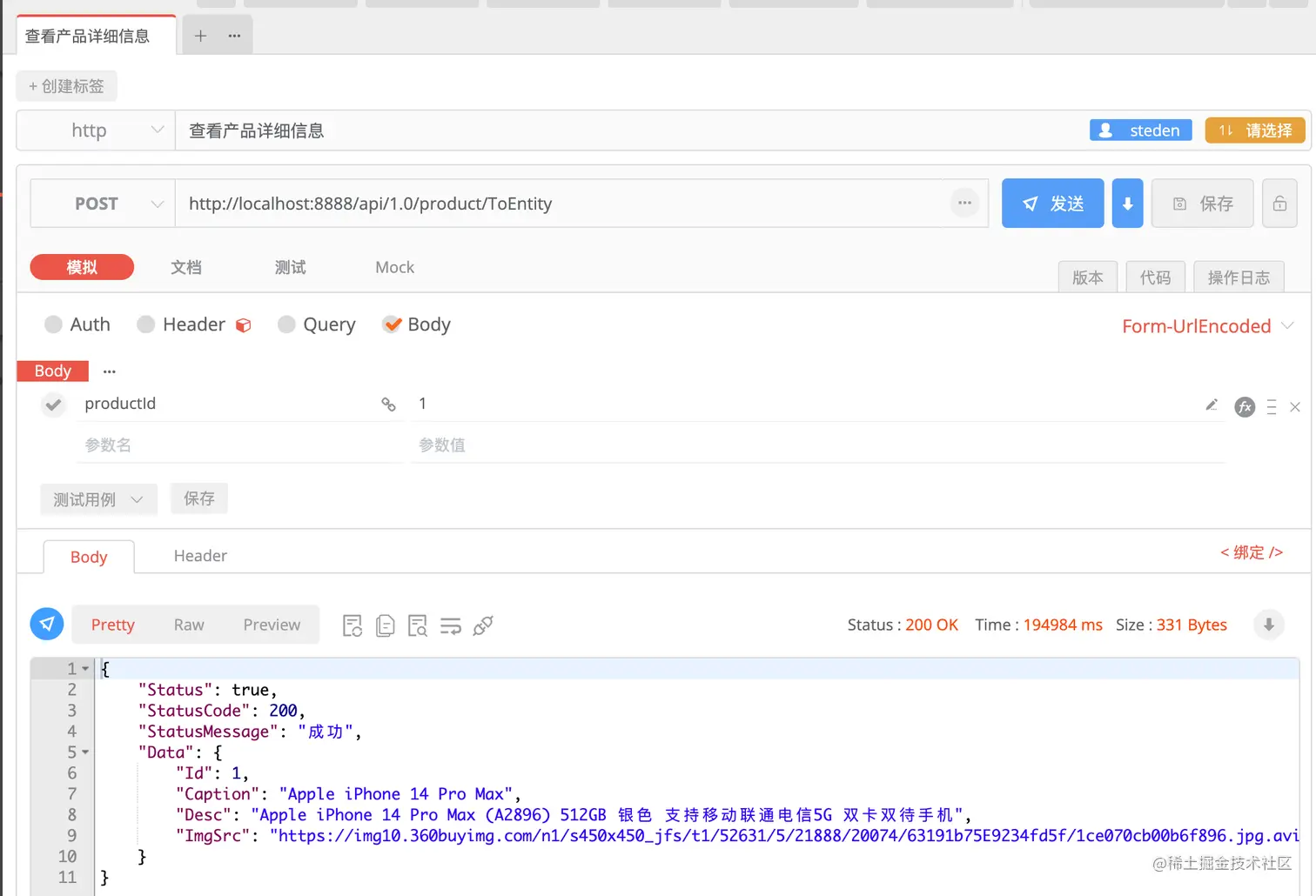Click the link icon next to productId
The image size is (1316, 896).
pos(388,404)
